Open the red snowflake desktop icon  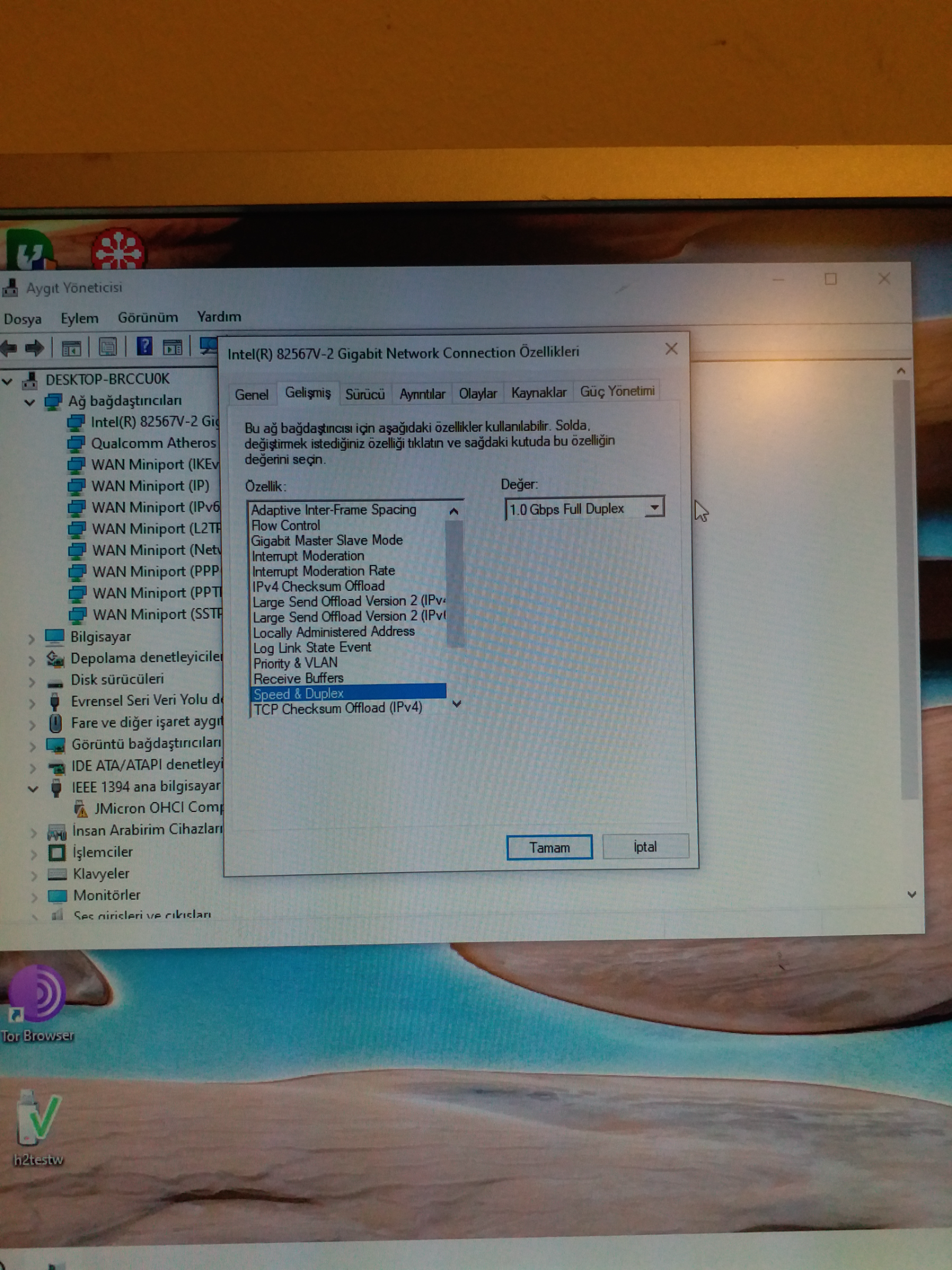tap(118, 249)
